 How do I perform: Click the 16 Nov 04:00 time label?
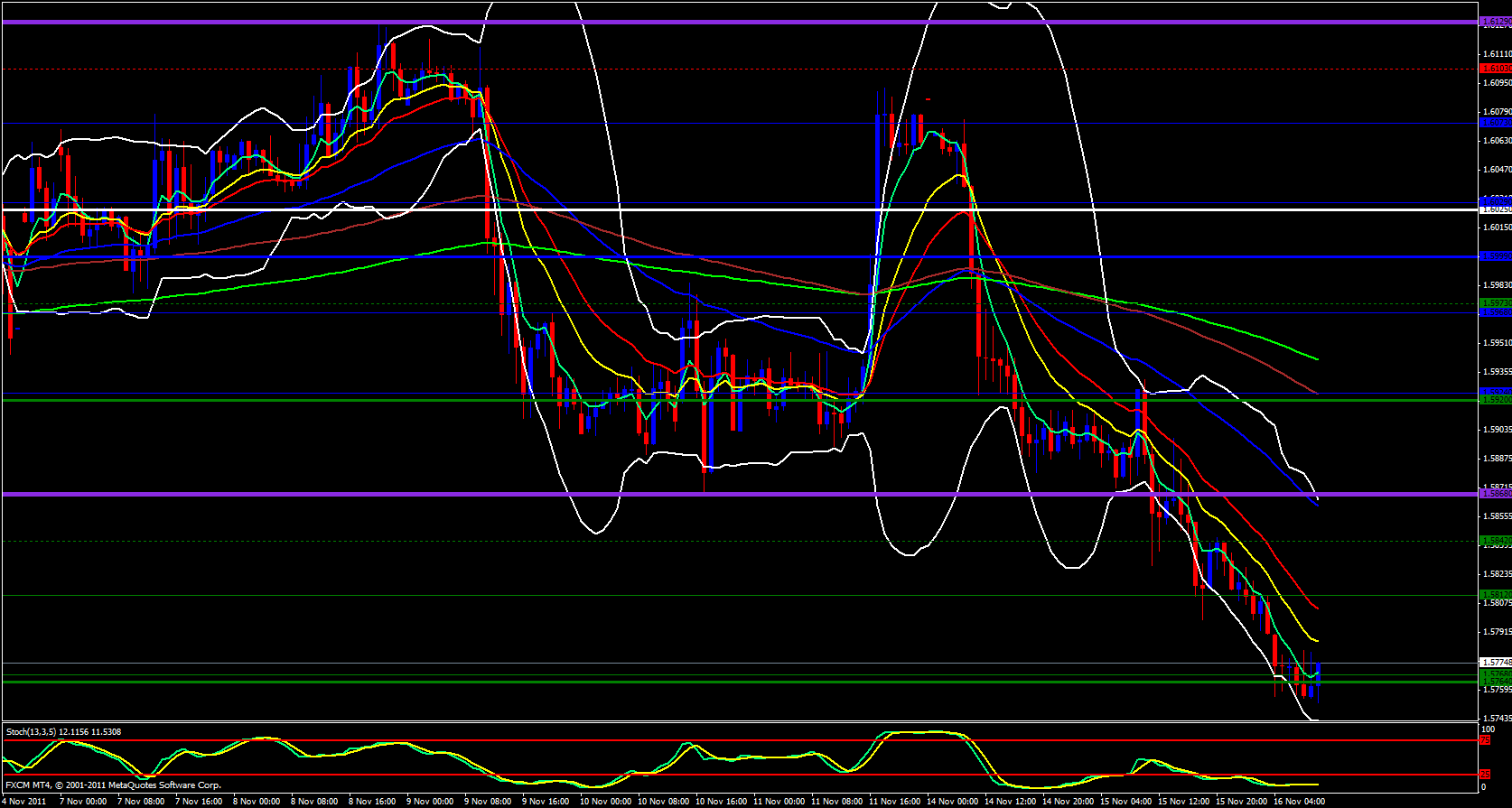1299,802
